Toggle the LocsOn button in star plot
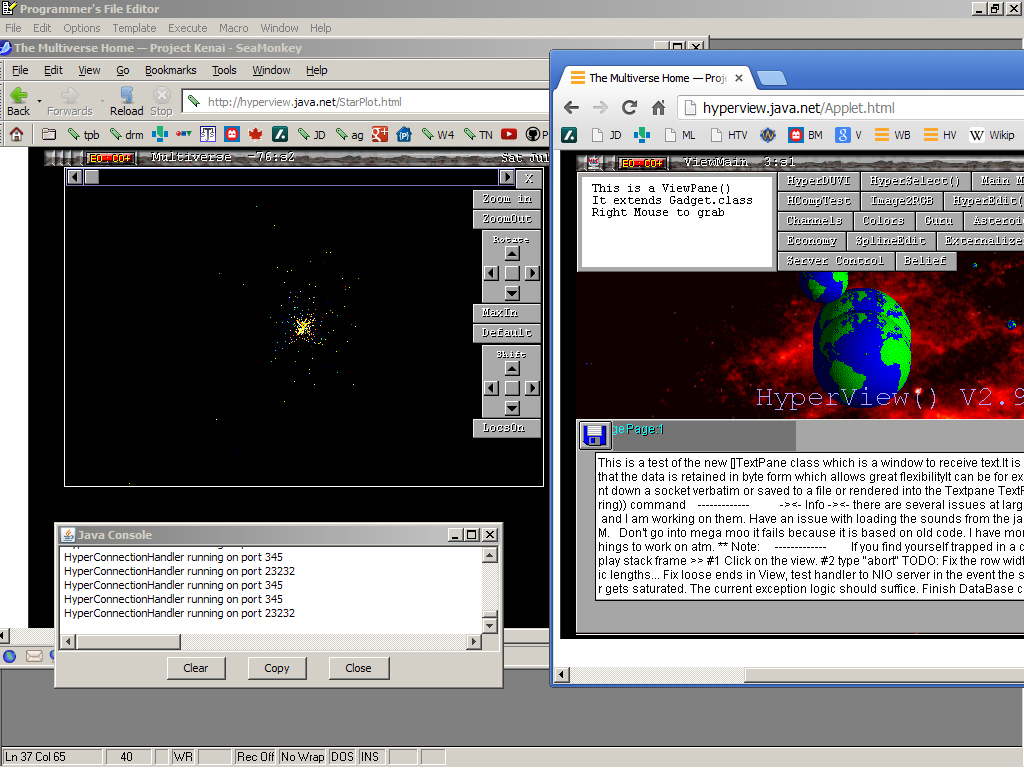 506,428
